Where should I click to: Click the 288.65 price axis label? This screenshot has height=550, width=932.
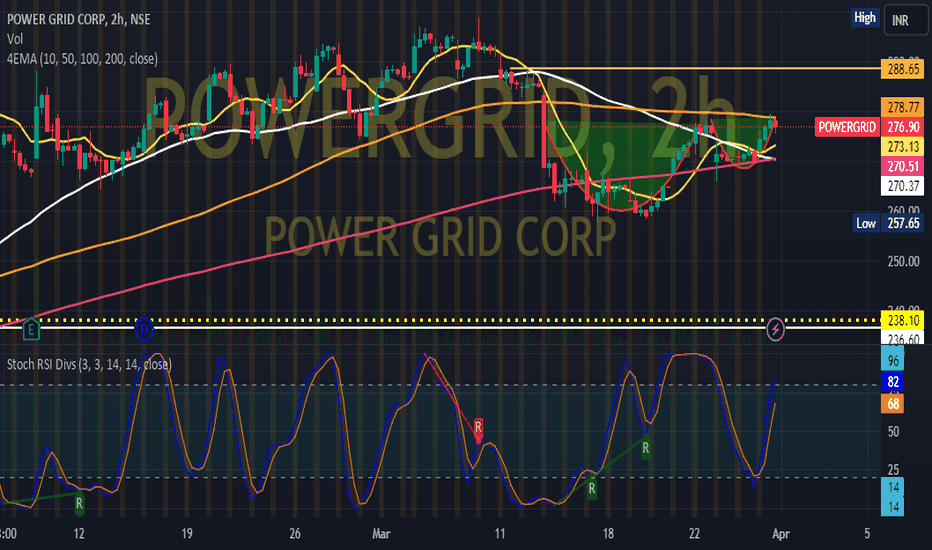pyautogui.click(x=903, y=69)
